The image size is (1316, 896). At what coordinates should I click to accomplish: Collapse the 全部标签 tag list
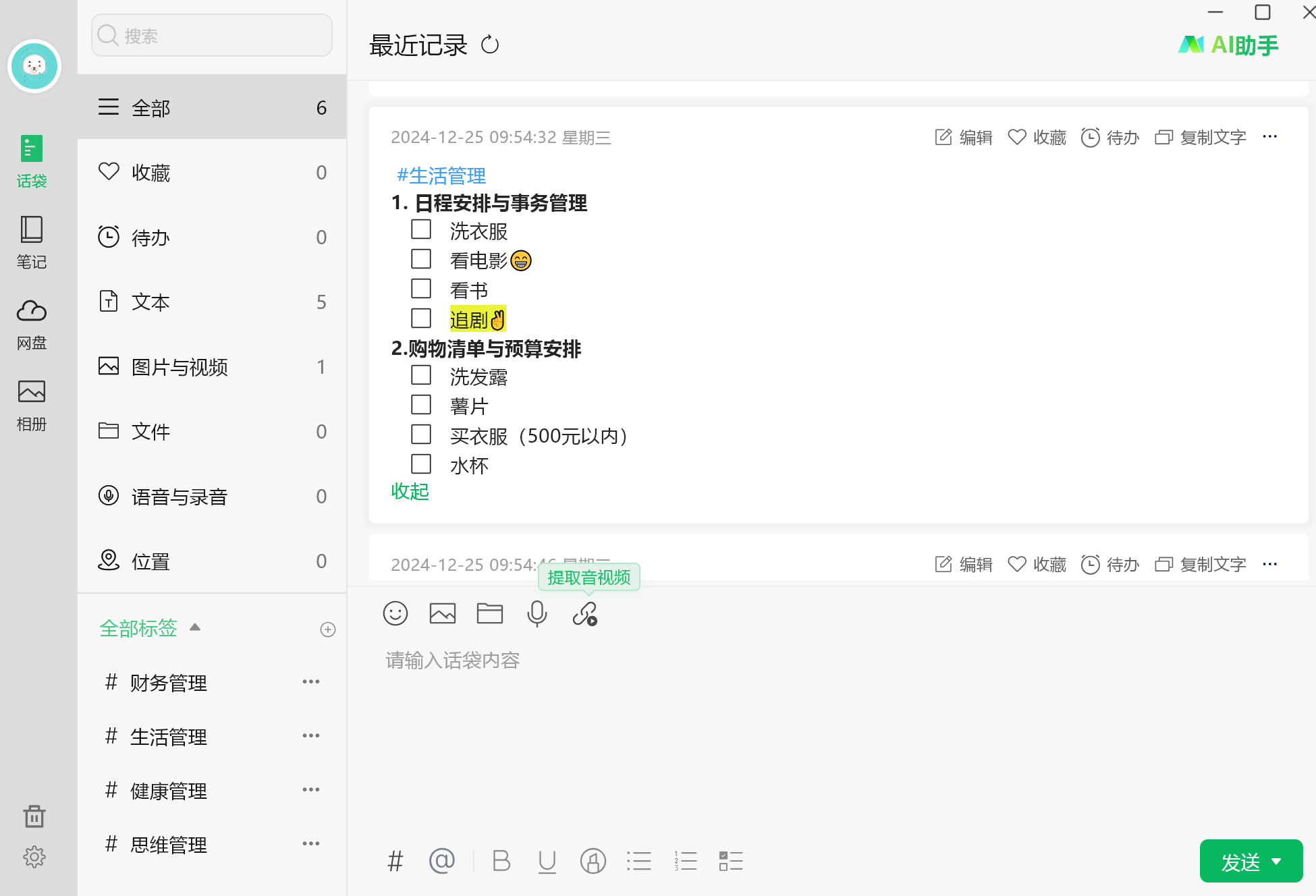pyautogui.click(x=195, y=627)
